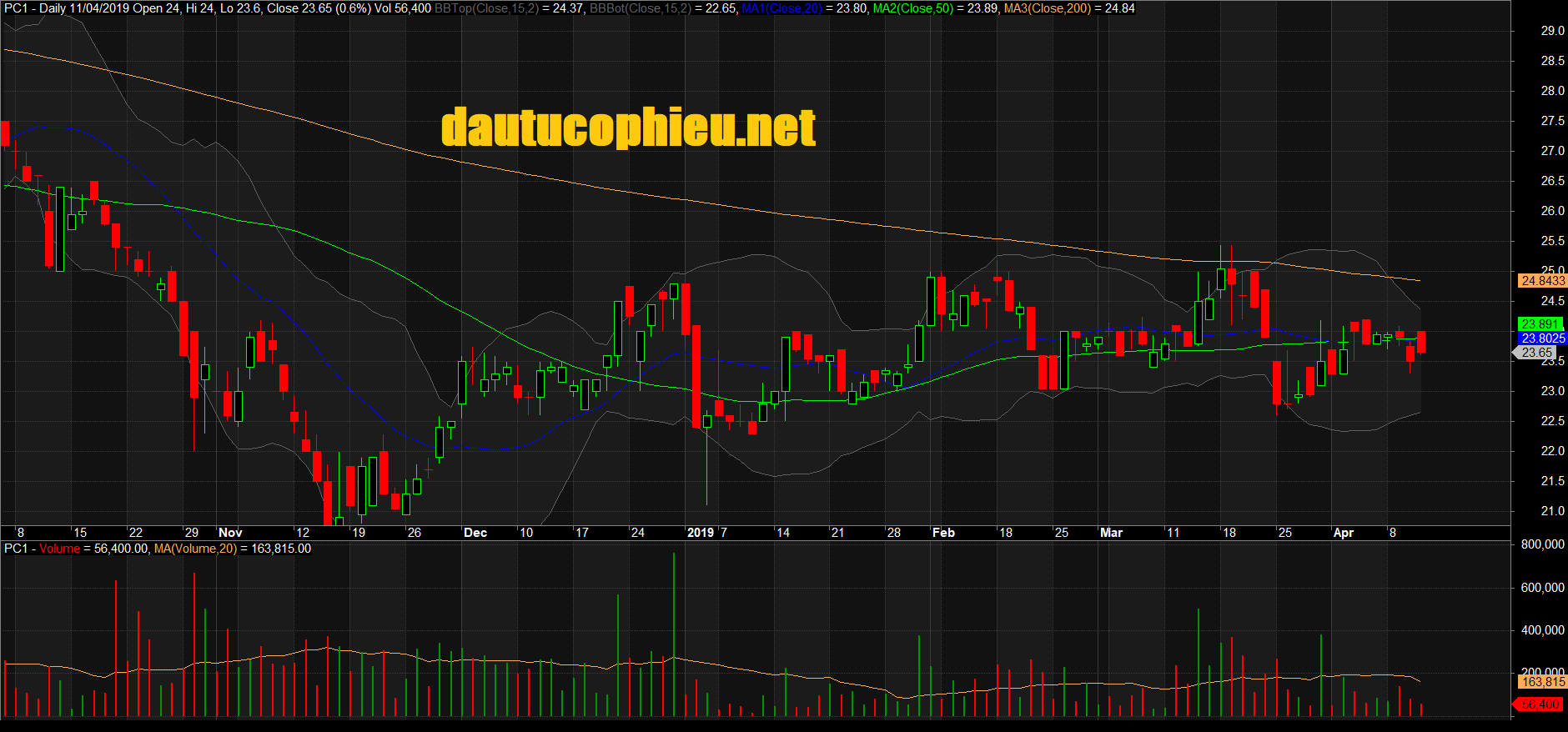Image resolution: width=1568 pixels, height=732 pixels.
Task: Click the 21.5 price axis label
Action: coord(1552,481)
